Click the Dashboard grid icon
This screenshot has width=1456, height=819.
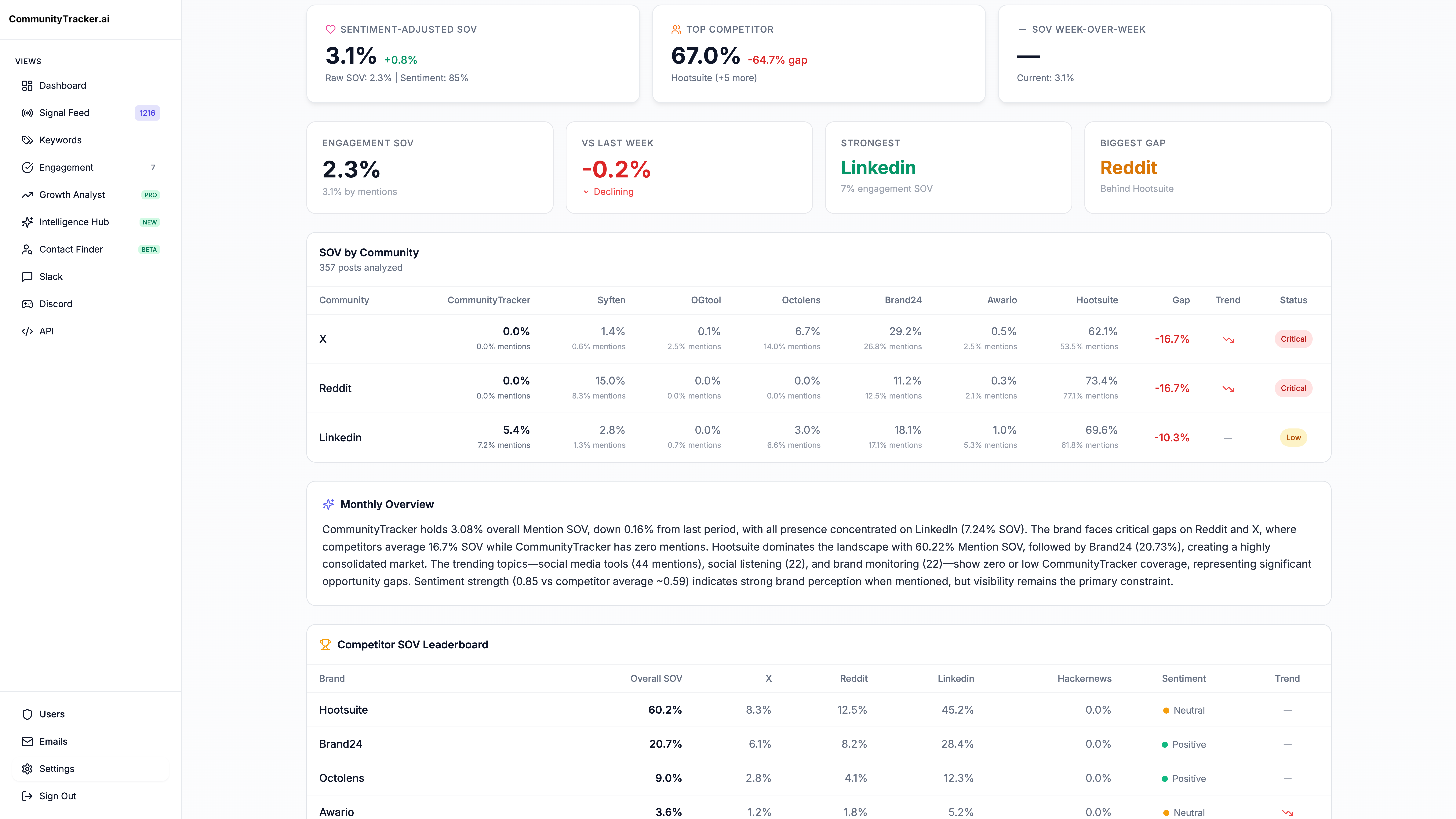tap(27, 85)
